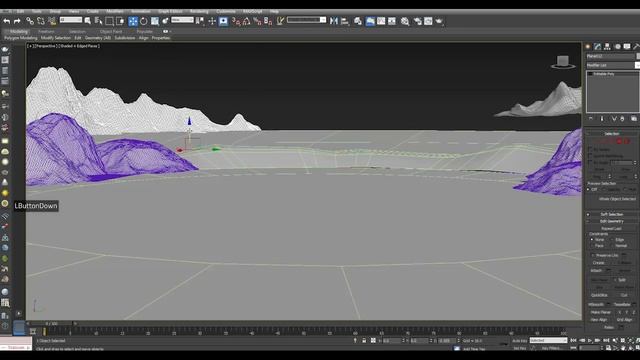Activate the Unlink Selection tool
The image size is (640, 360).
point(41,21)
